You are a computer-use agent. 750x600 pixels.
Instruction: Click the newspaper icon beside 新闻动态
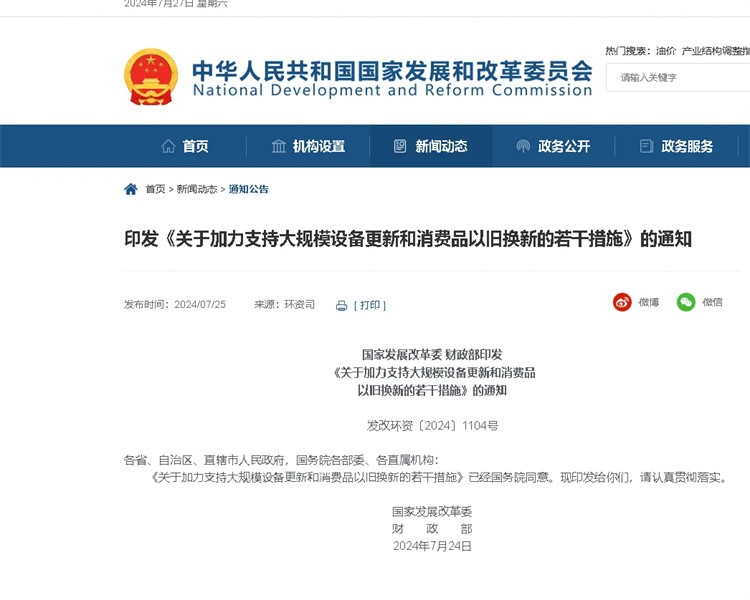click(400, 146)
